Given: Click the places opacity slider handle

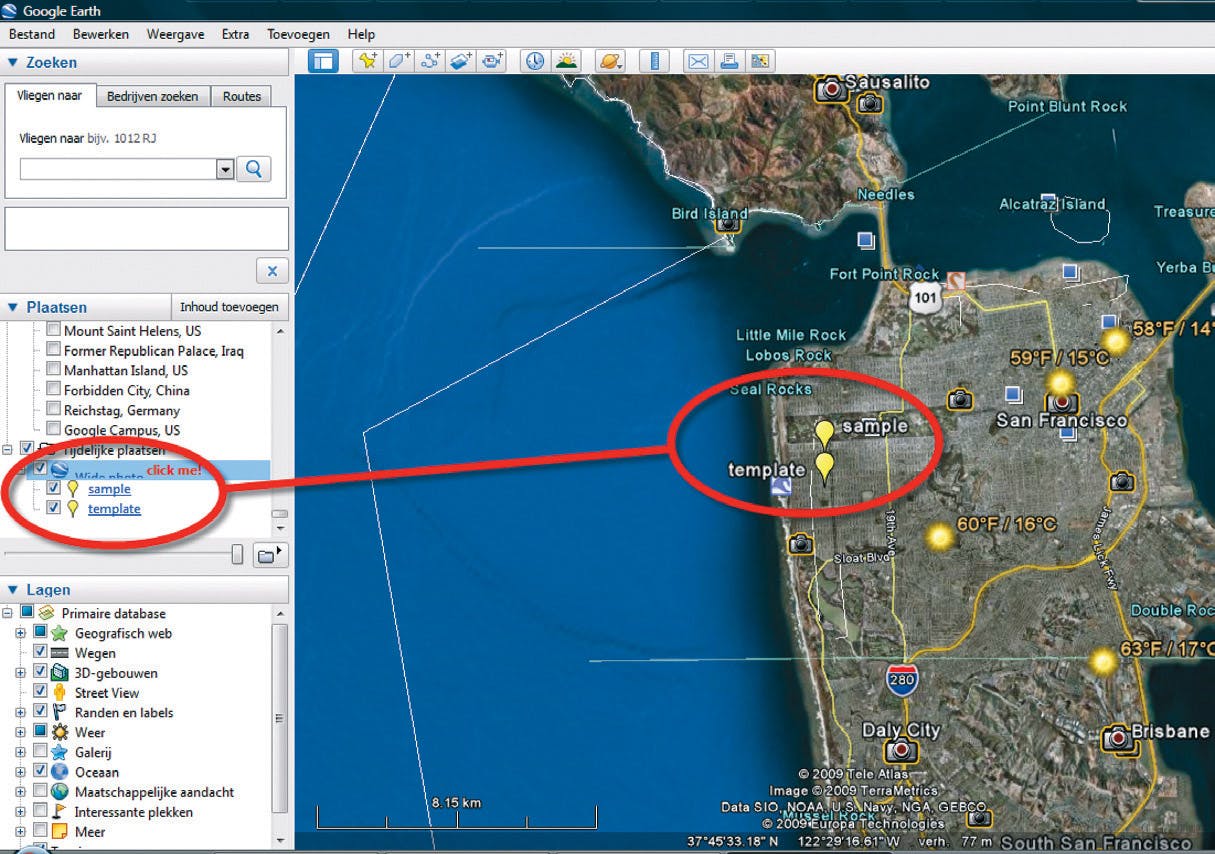Looking at the screenshot, I should click(x=237, y=555).
